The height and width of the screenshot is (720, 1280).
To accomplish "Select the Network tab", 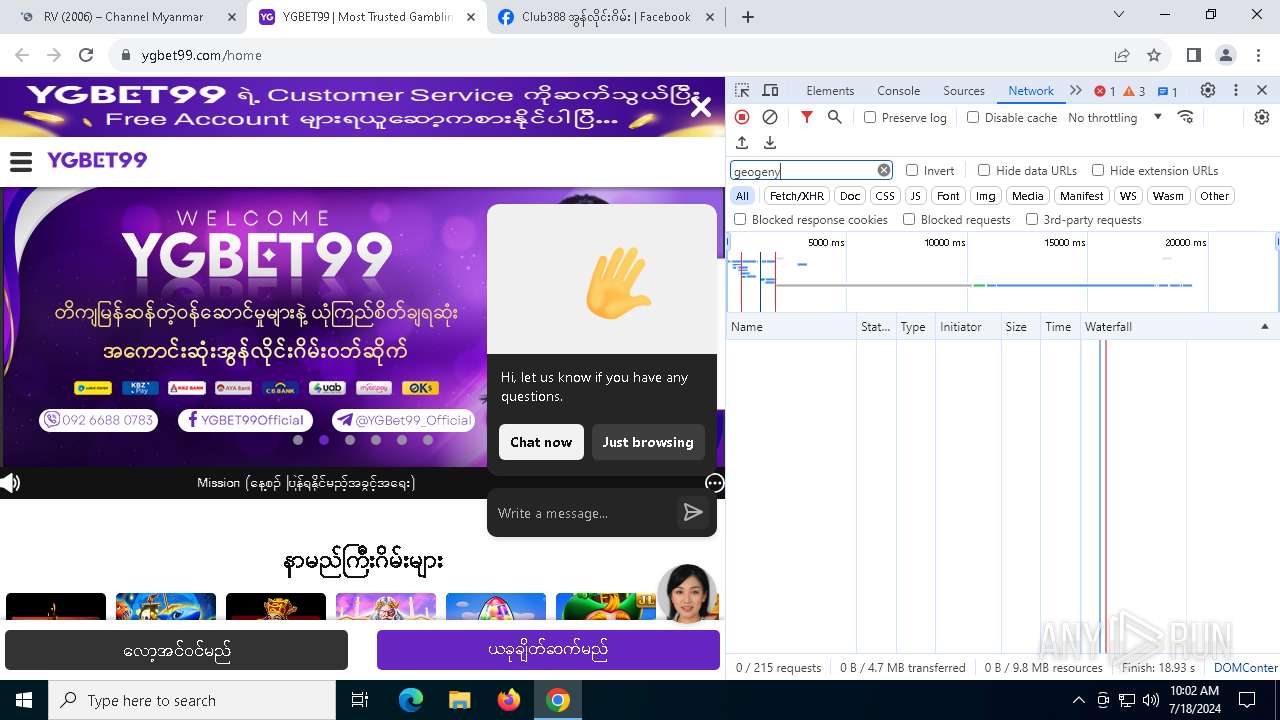I will 1031,90.
